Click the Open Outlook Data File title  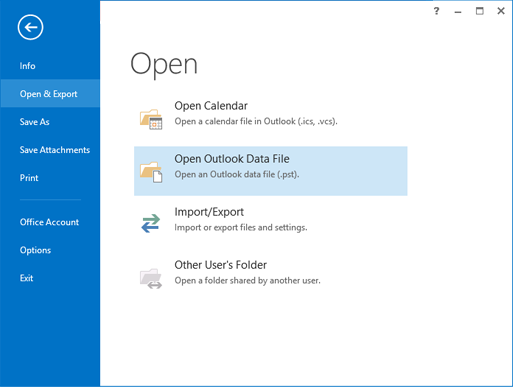232,159
